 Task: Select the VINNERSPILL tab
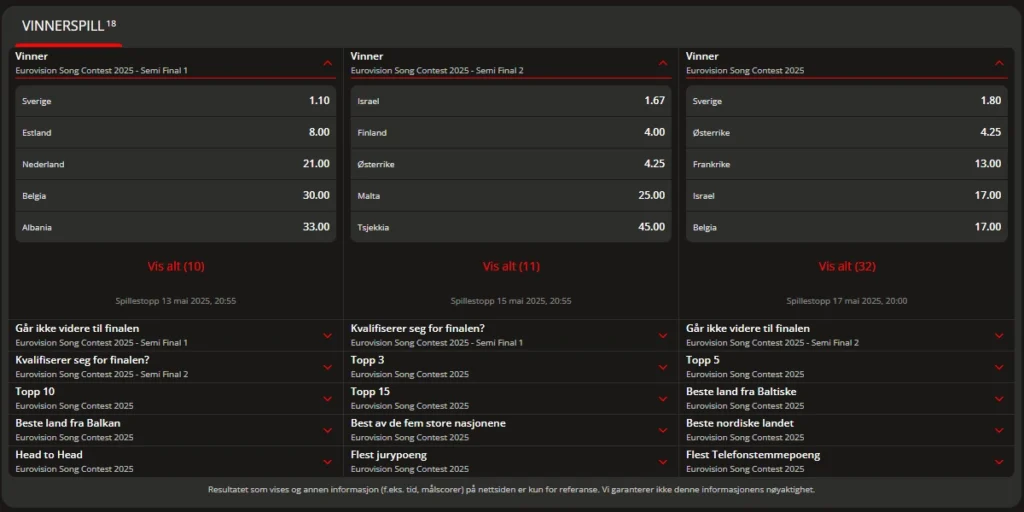69,26
